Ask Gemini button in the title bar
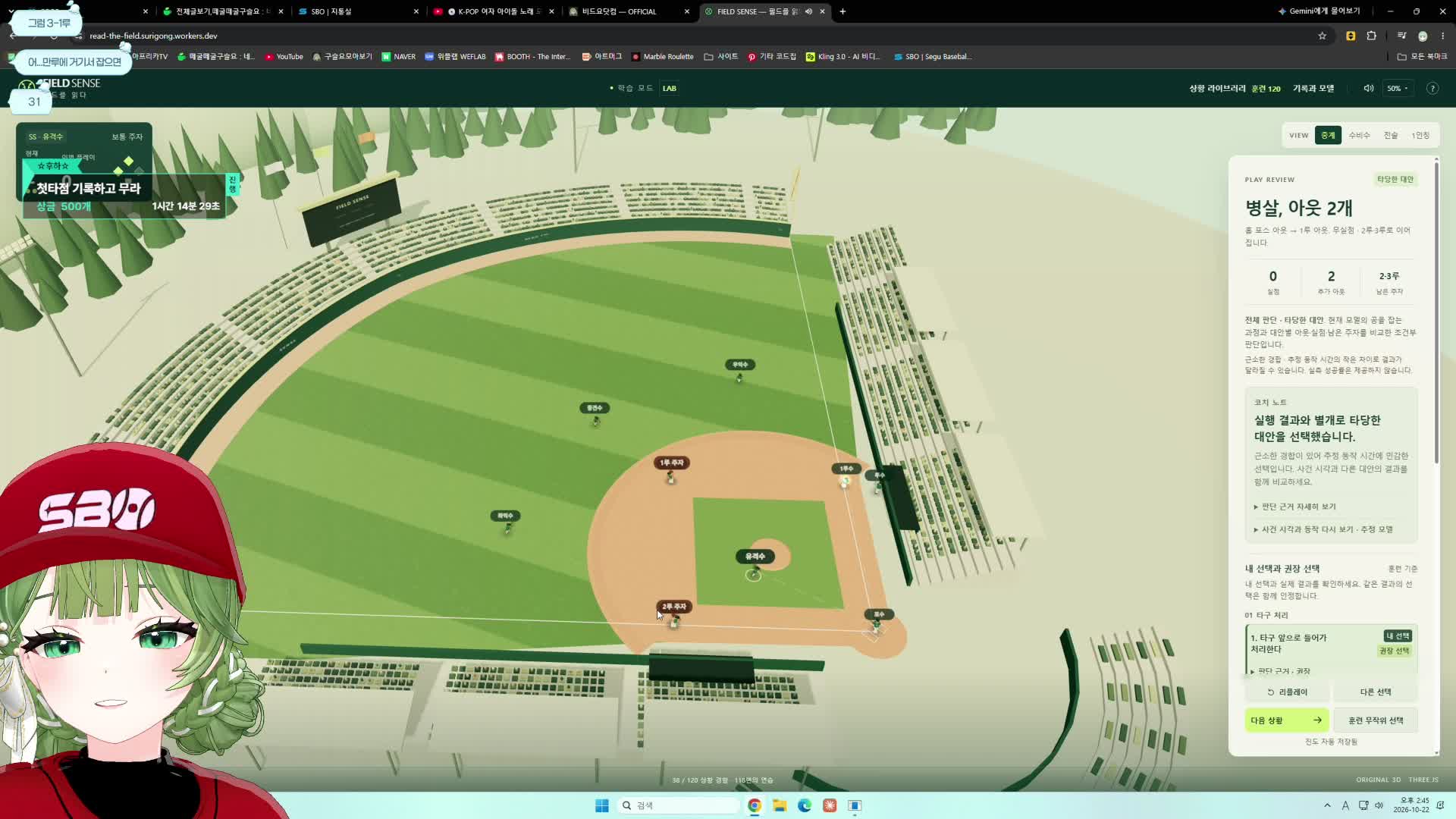The height and width of the screenshot is (819, 1456). coord(1319,11)
